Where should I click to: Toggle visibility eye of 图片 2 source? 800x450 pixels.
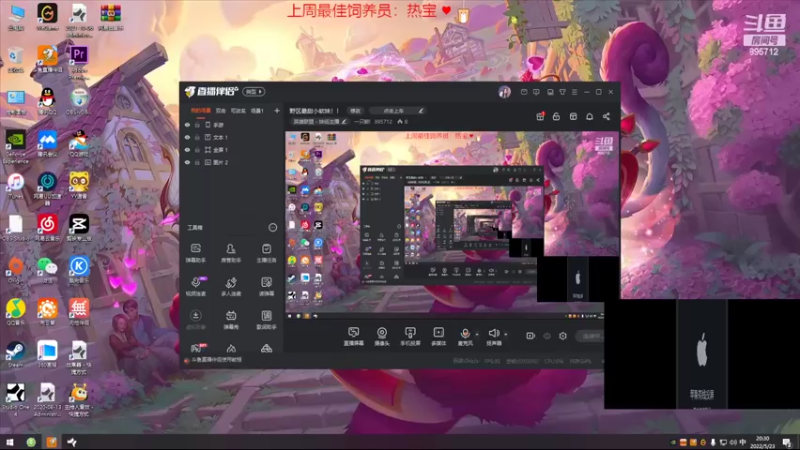[187, 162]
